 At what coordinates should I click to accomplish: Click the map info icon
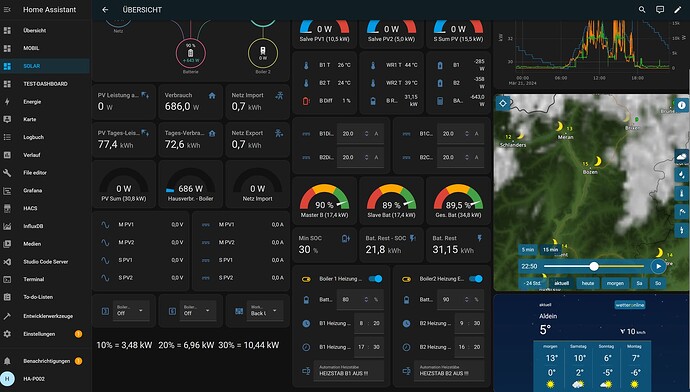682,105
